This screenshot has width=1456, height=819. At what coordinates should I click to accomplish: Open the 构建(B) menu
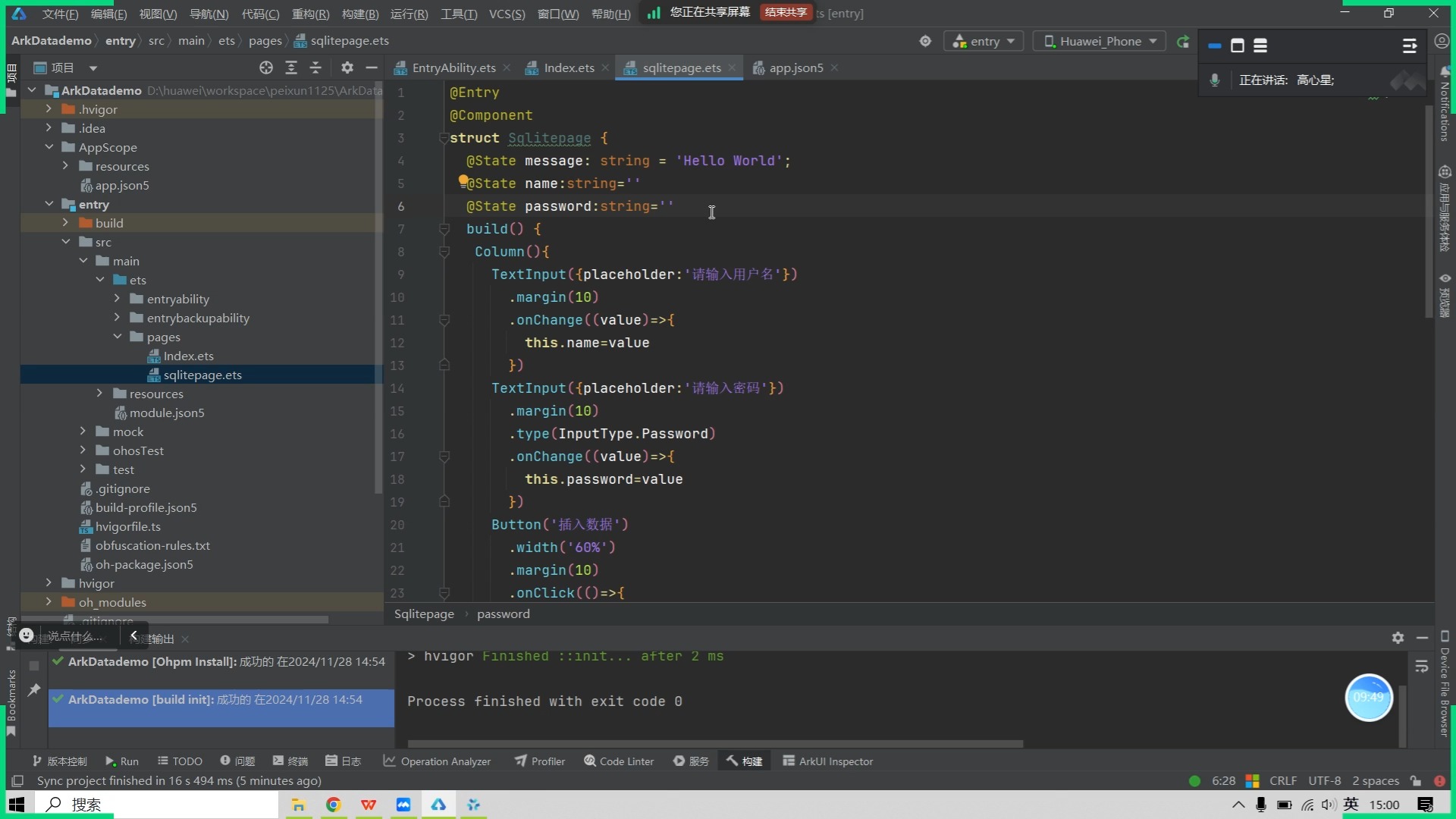pyautogui.click(x=359, y=14)
